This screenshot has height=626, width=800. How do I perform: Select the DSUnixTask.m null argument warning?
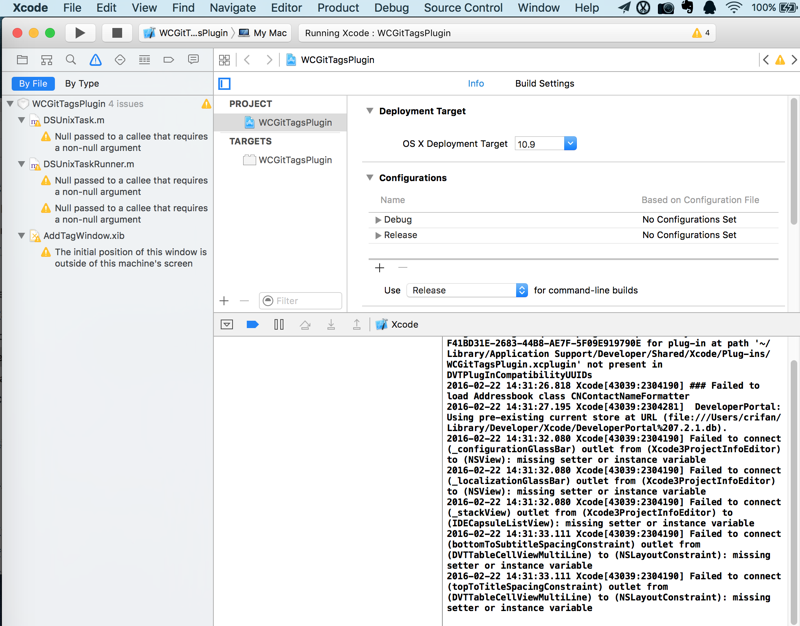click(126, 142)
